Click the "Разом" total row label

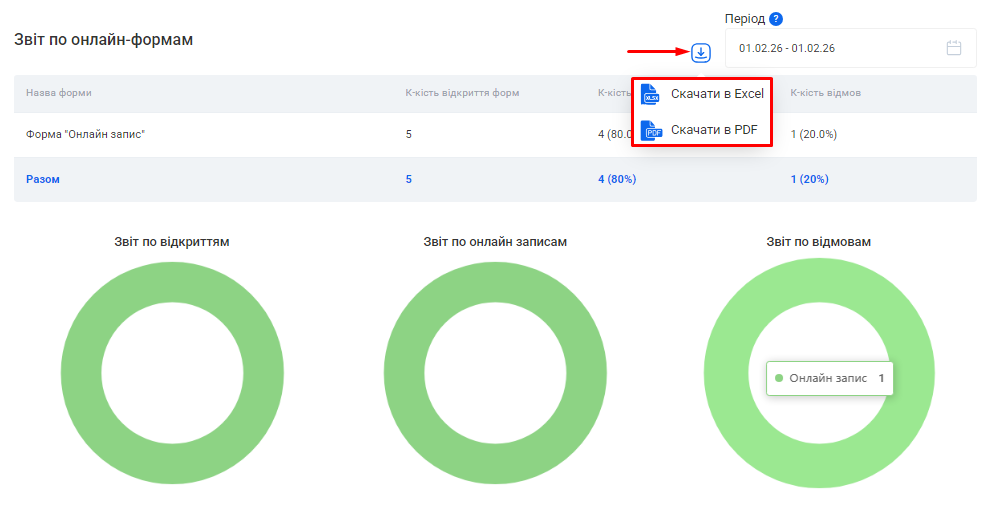(43, 179)
